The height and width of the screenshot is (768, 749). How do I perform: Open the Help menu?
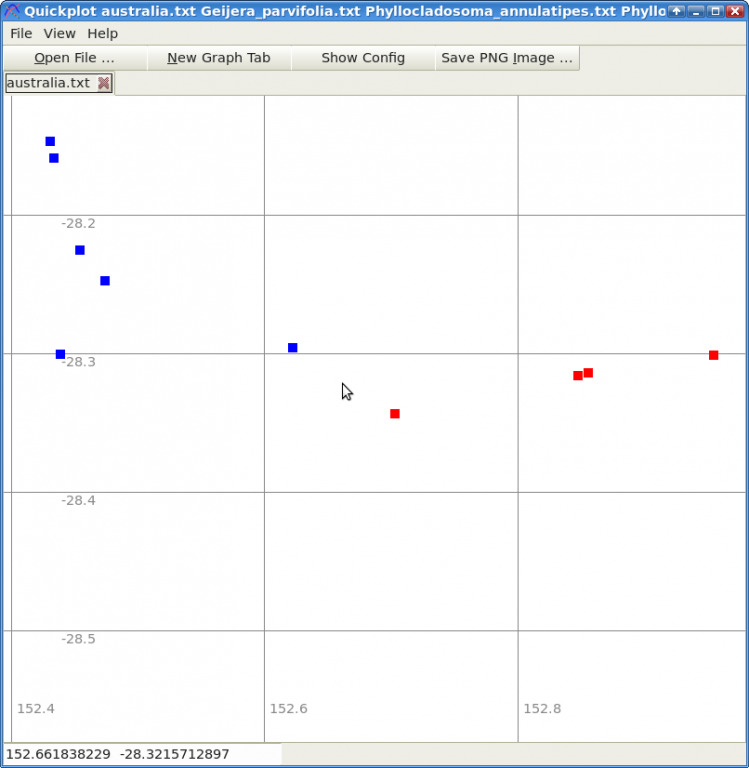(102, 33)
